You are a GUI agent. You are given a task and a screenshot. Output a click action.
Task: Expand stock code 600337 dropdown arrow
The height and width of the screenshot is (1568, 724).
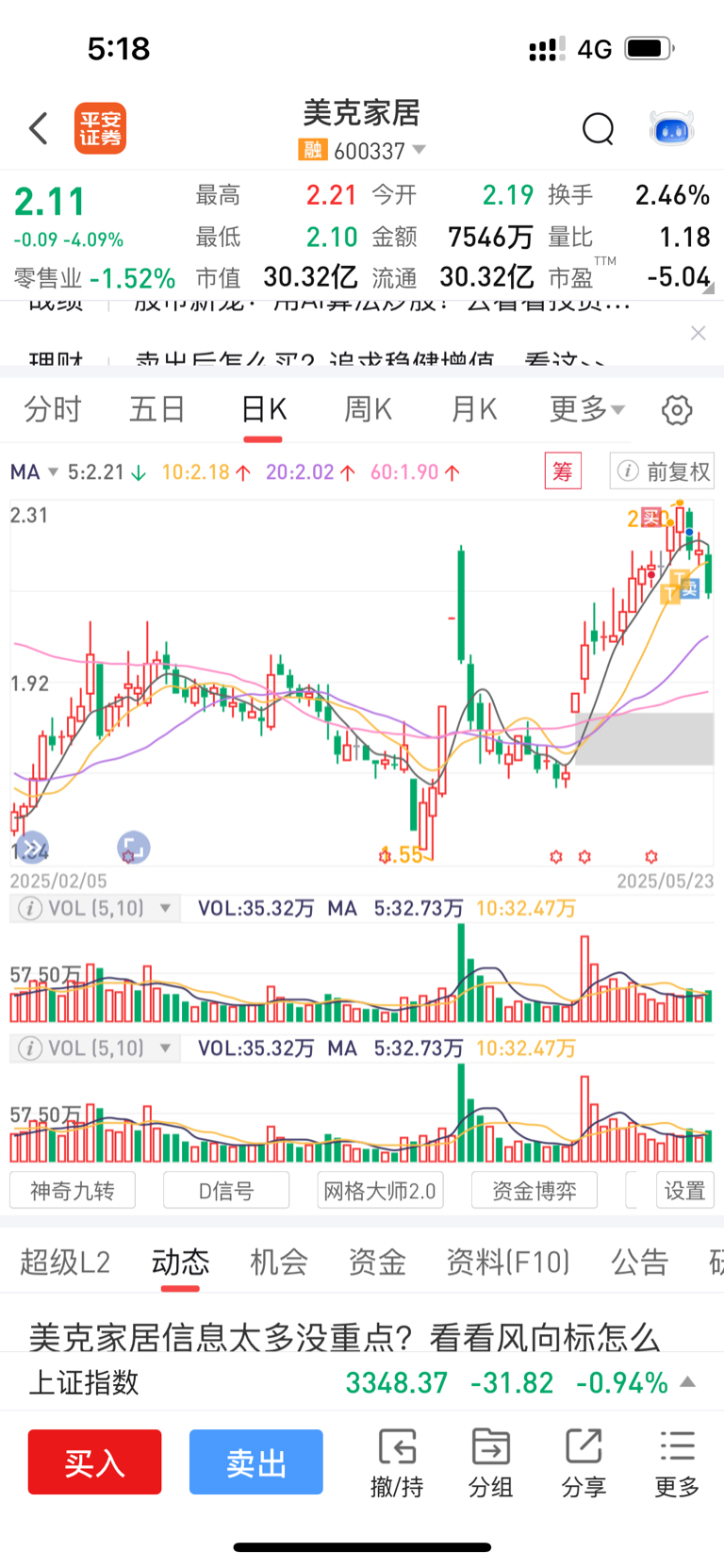click(420, 150)
